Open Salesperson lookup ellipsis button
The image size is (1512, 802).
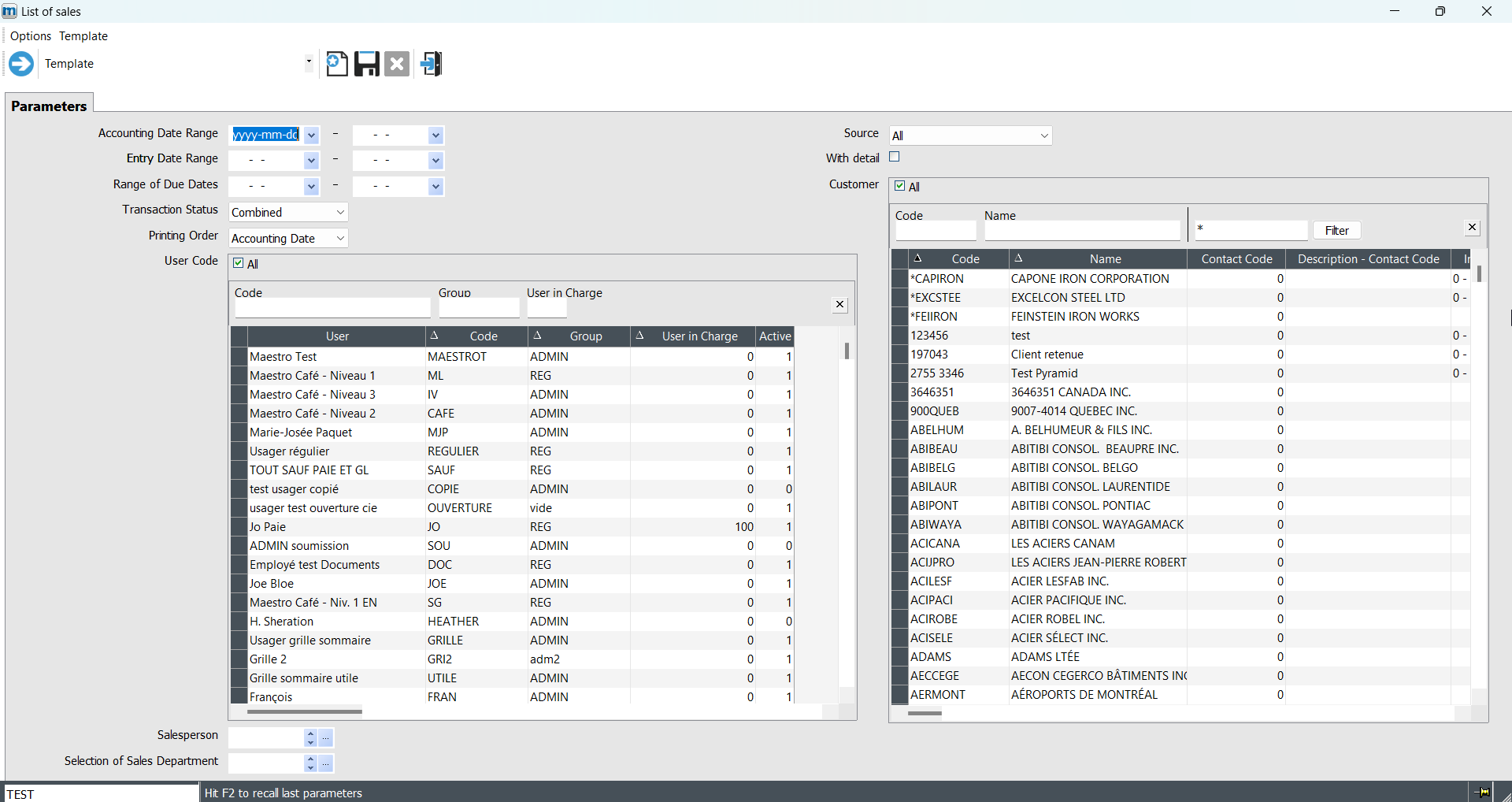click(x=326, y=738)
